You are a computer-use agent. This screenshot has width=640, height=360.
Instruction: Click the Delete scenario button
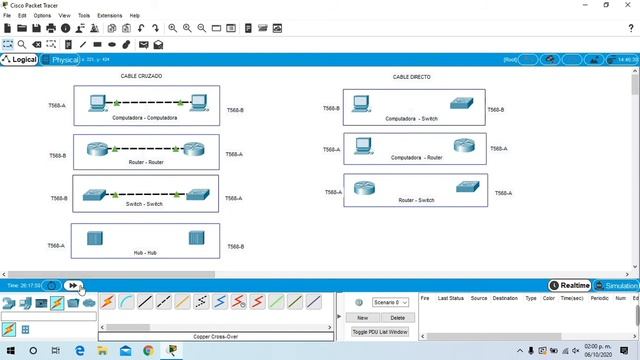point(398,318)
